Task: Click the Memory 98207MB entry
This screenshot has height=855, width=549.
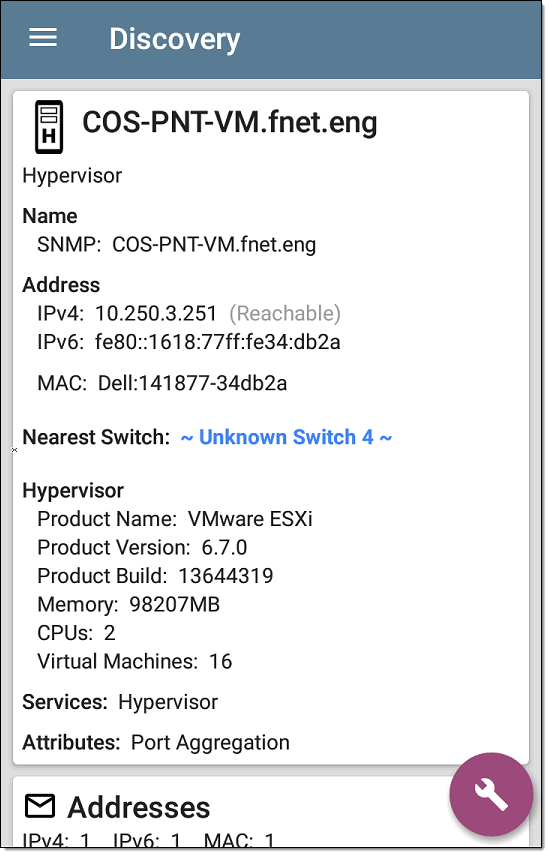Action: 129,604
